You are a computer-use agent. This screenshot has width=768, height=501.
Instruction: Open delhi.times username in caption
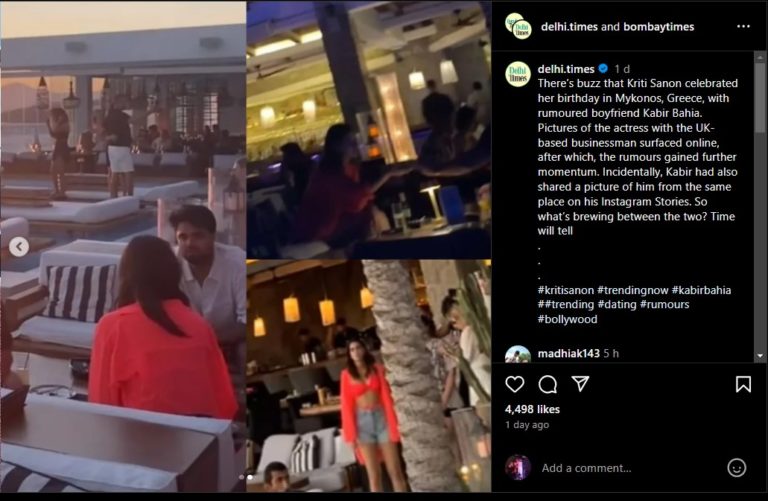point(566,69)
